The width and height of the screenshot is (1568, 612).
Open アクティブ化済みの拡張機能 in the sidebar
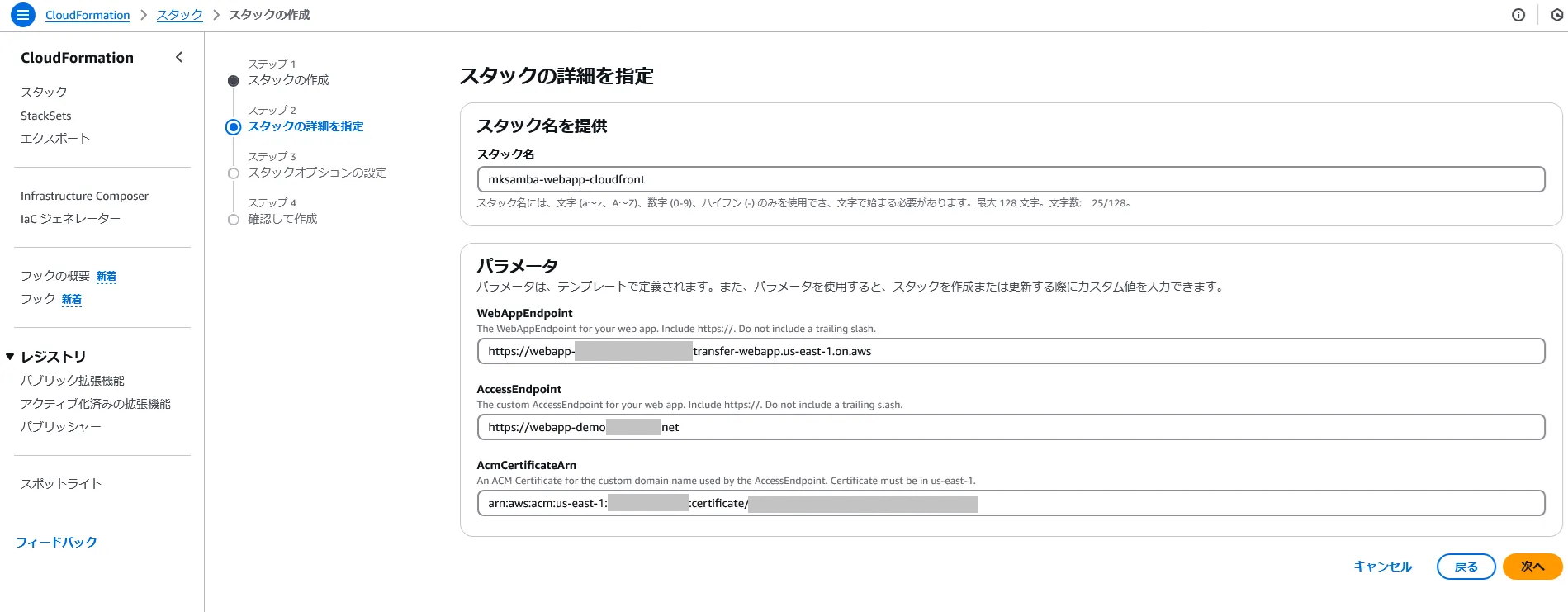tap(96, 403)
